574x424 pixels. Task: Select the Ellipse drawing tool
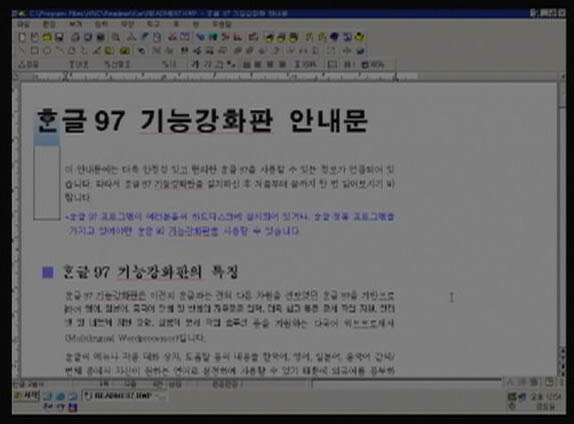pos(47,51)
